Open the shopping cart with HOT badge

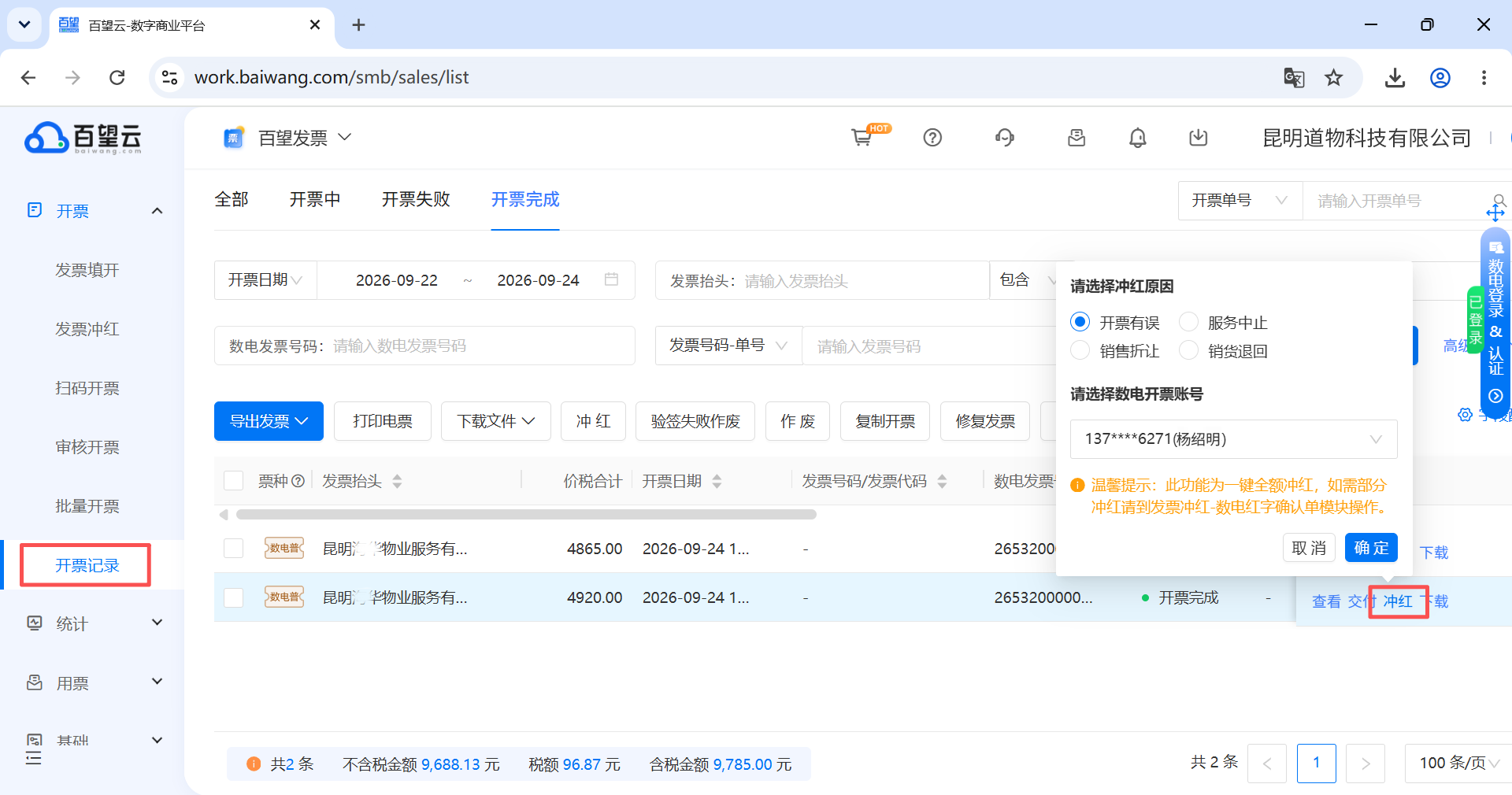(x=862, y=138)
